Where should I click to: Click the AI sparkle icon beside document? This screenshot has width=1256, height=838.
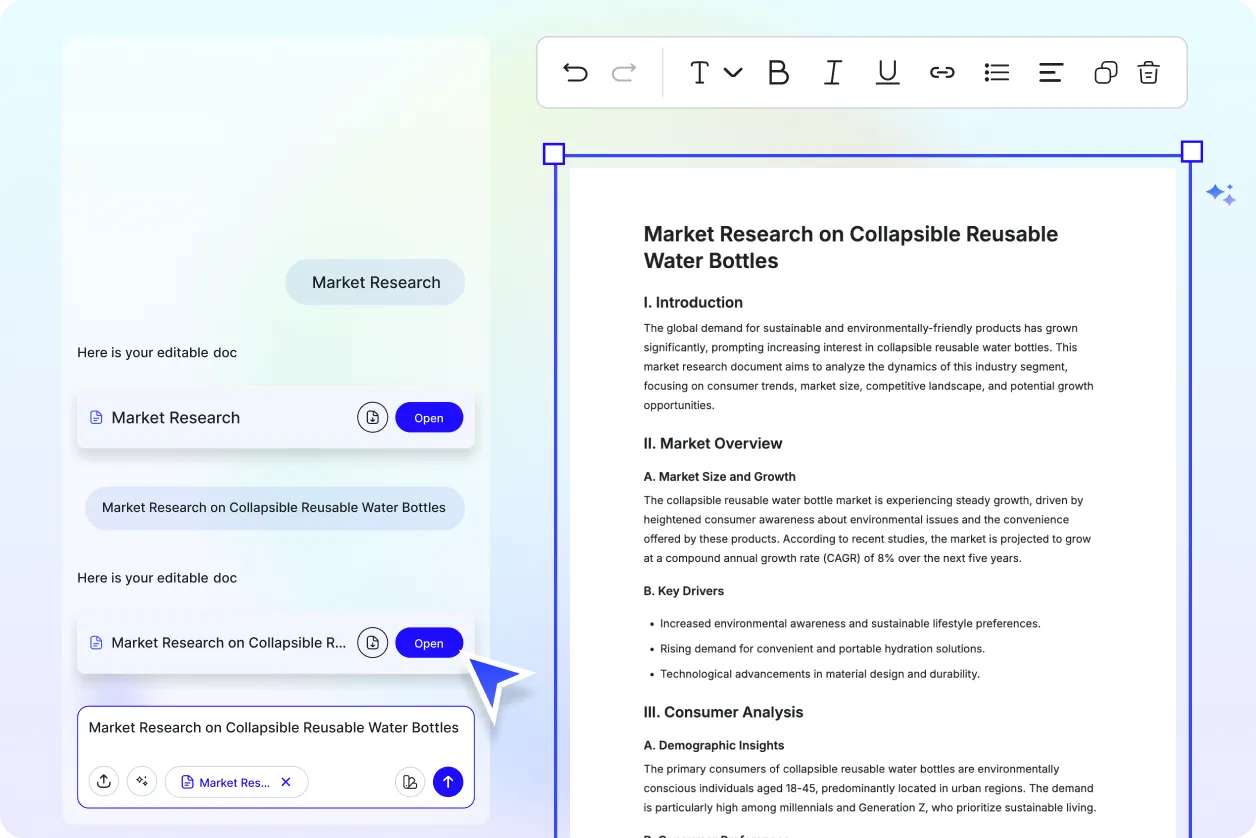[x=1220, y=194]
